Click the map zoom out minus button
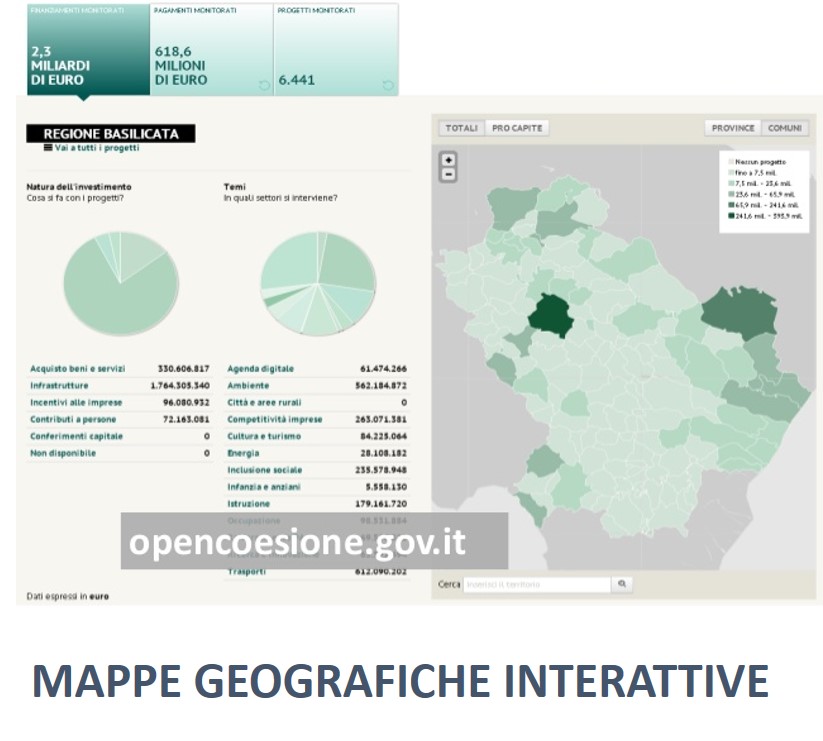The image size is (823, 741). click(448, 174)
